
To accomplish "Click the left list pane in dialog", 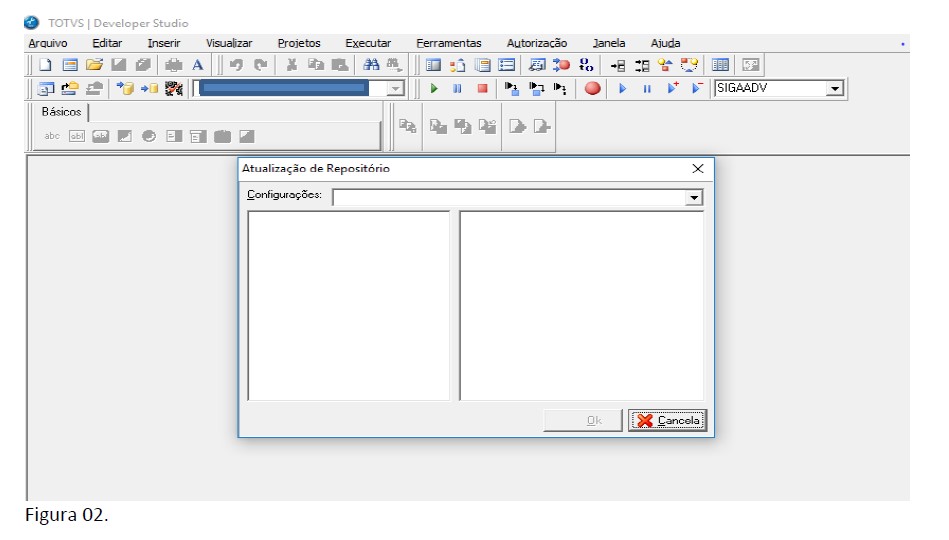I will (349, 306).
